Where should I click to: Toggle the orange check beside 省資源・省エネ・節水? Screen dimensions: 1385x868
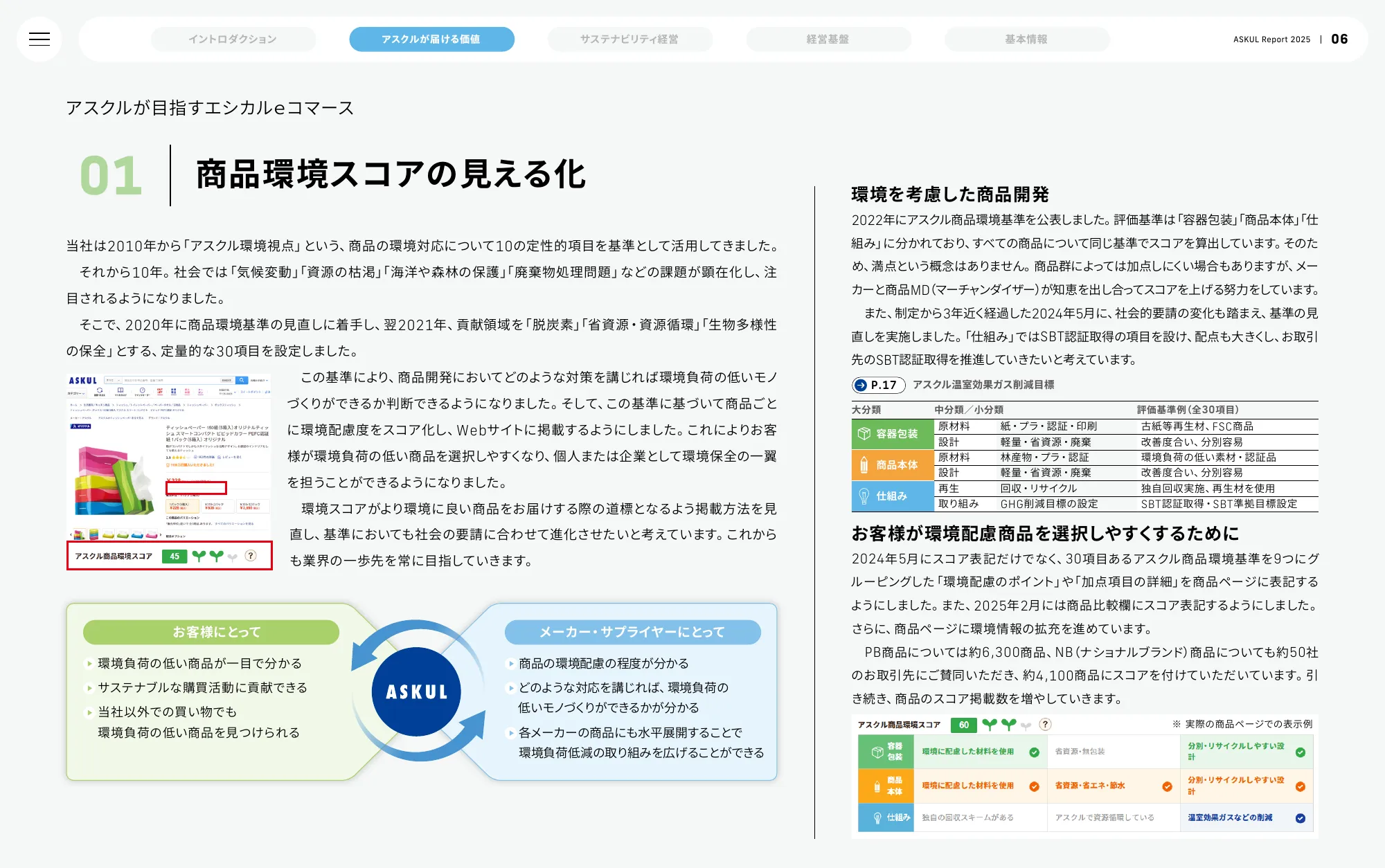click(x=1167, y=787)
